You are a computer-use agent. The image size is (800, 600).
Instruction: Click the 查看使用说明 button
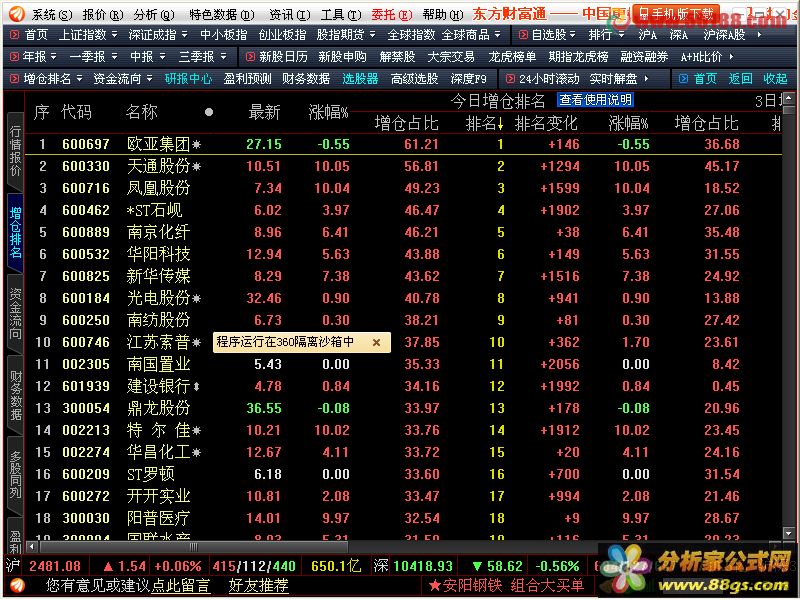tap(595, 99)
